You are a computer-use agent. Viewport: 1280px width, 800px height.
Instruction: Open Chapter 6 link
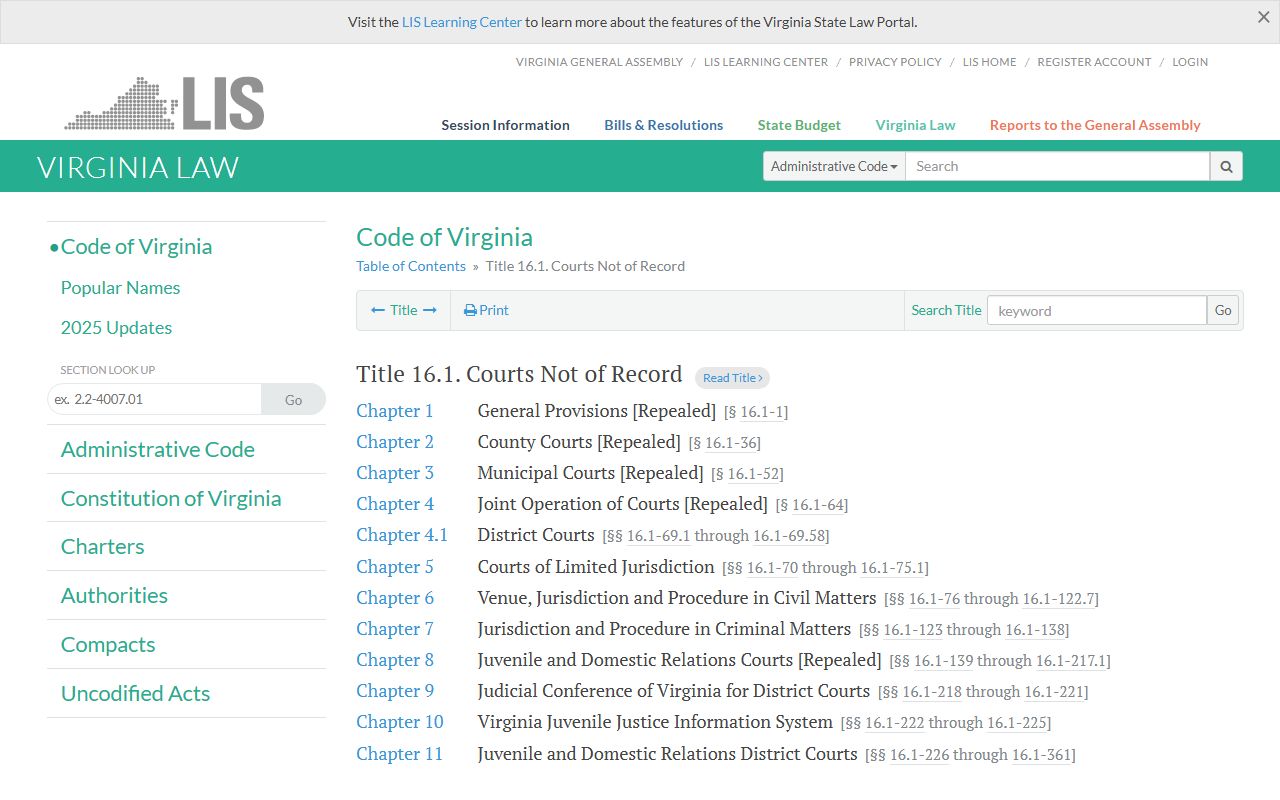395,598
